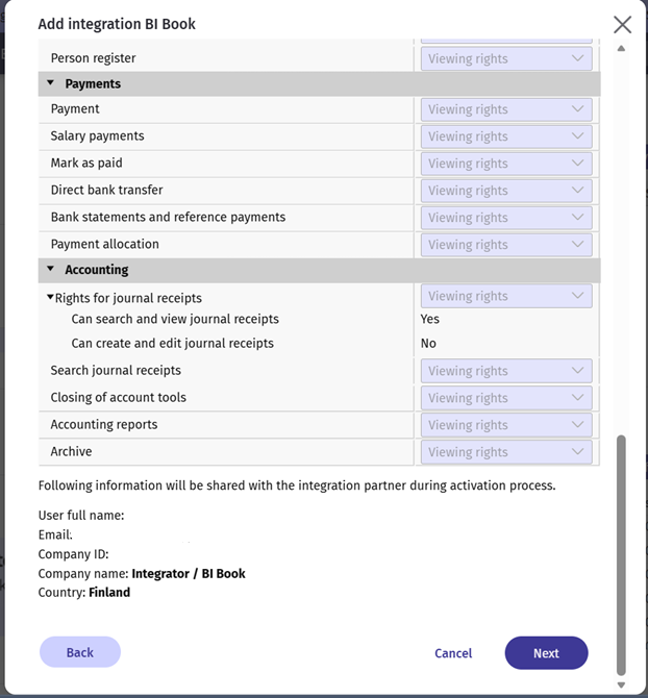Open the Payment allocation rights dropdown
The width and height of the screenshot is (648, 698).
tap(506, 244)
